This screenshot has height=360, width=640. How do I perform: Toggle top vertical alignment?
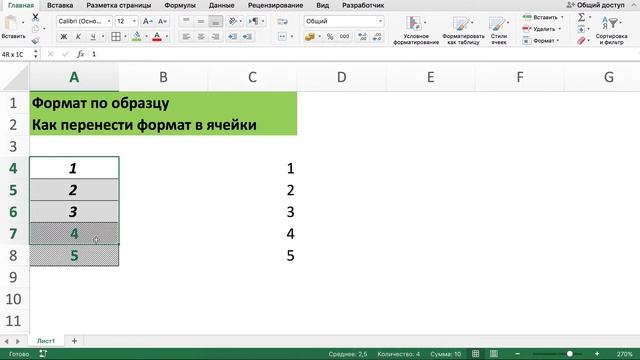pos(186,21)
